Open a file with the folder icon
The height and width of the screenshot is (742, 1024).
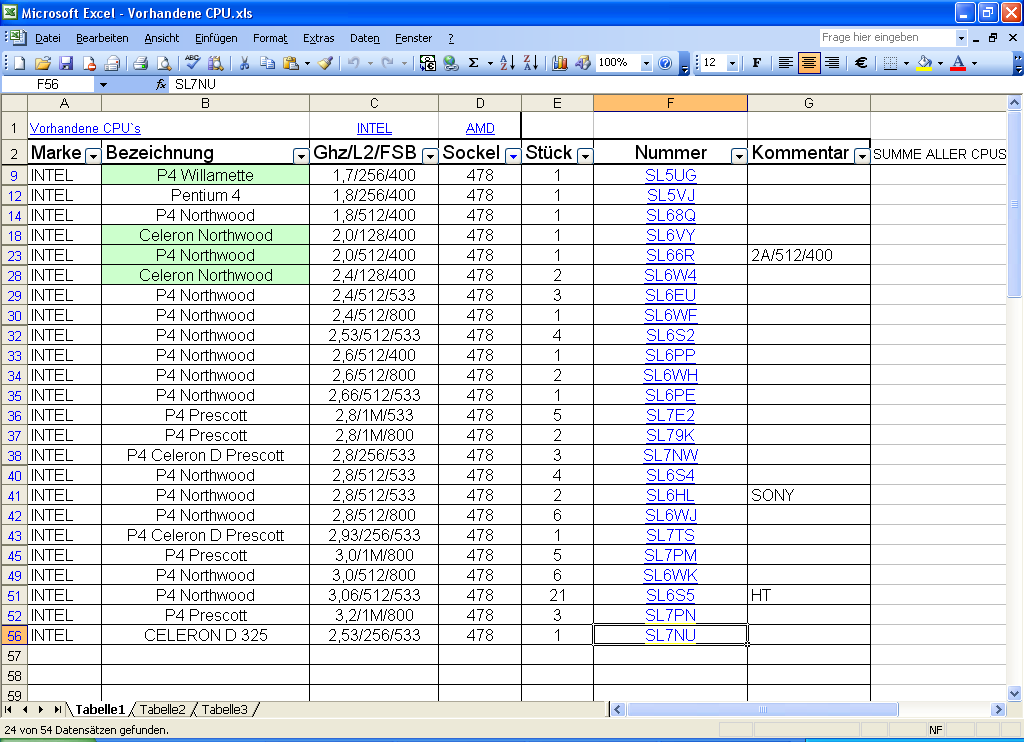coord(42,63)
